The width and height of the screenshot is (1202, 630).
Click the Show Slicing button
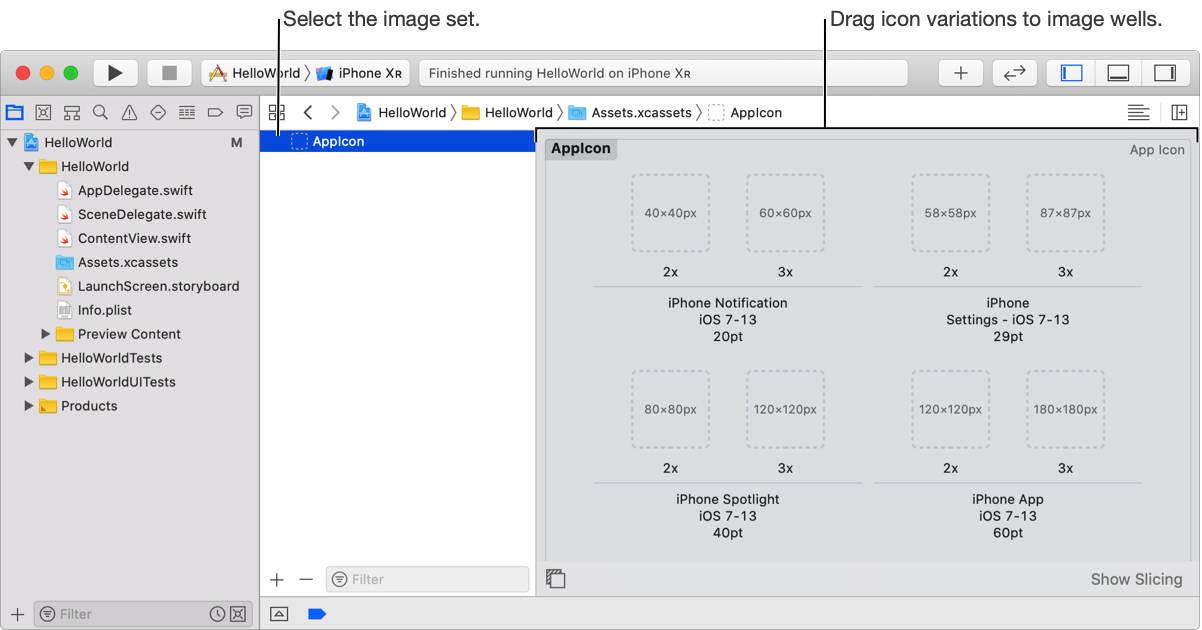pos(1136,579)
